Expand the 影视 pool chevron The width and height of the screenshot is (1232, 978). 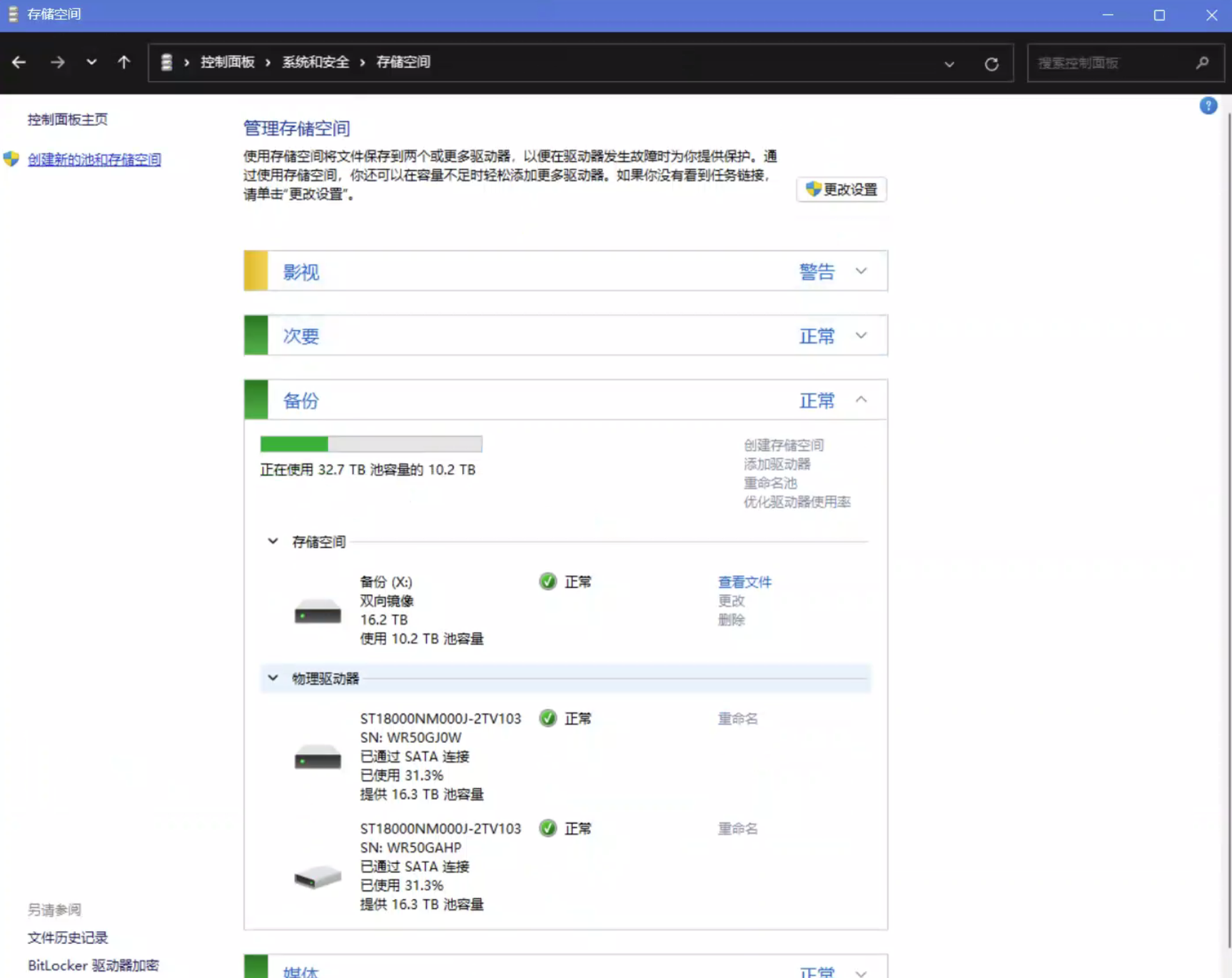861,271
